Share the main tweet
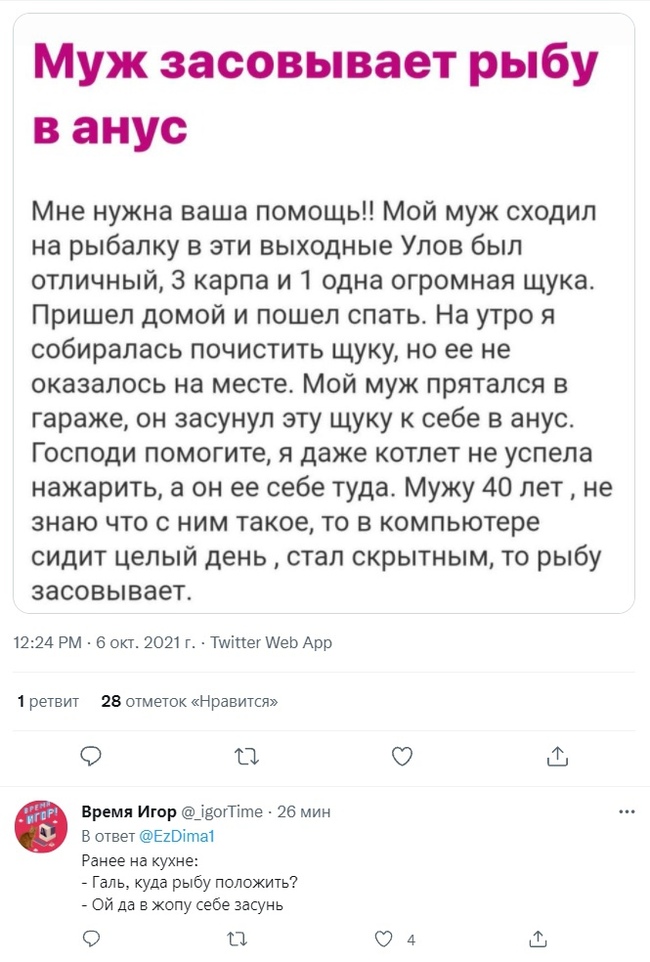 (558, 755)
